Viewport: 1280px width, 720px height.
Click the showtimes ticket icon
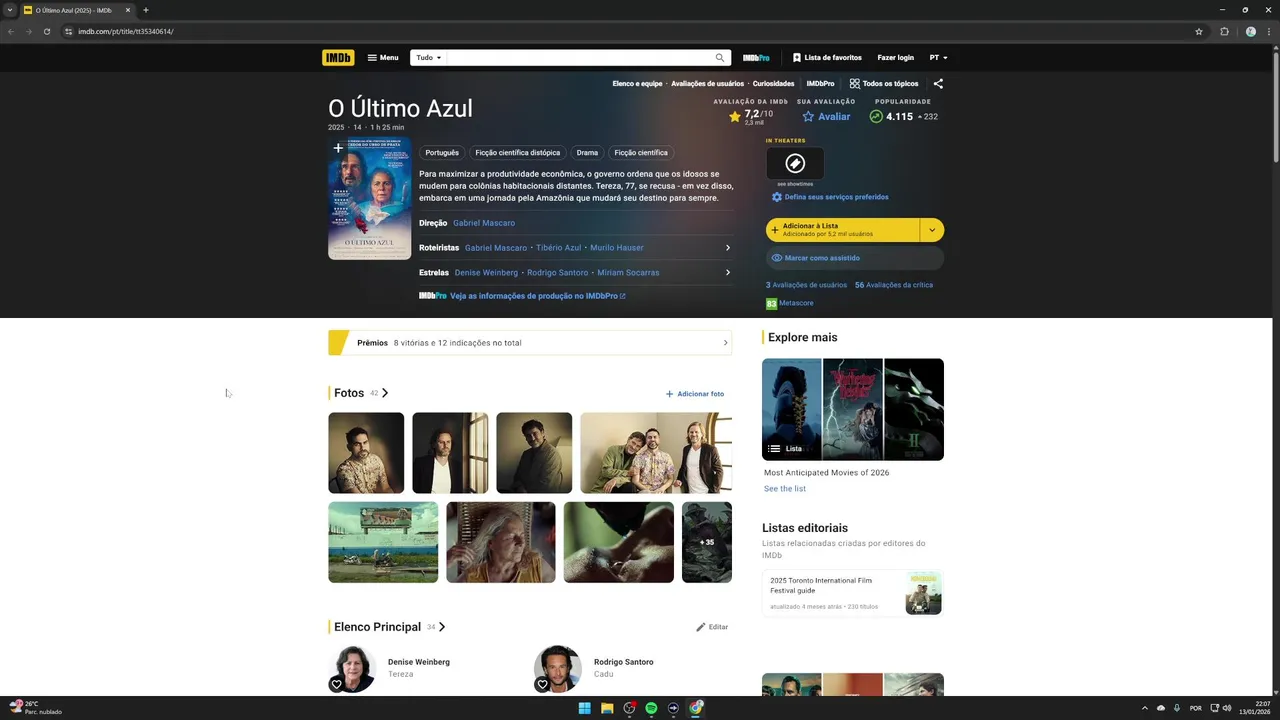[x=795, y=163]
